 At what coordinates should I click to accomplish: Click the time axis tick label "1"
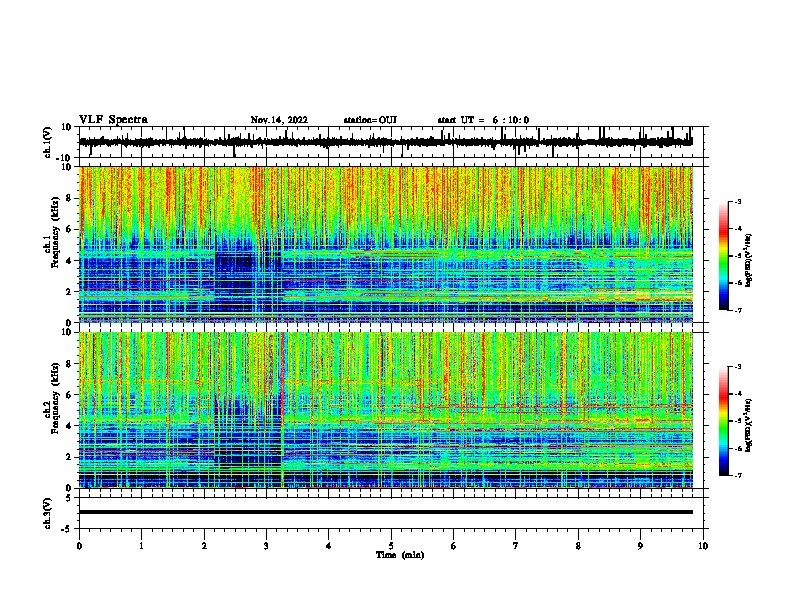click(x=141, y=546)
